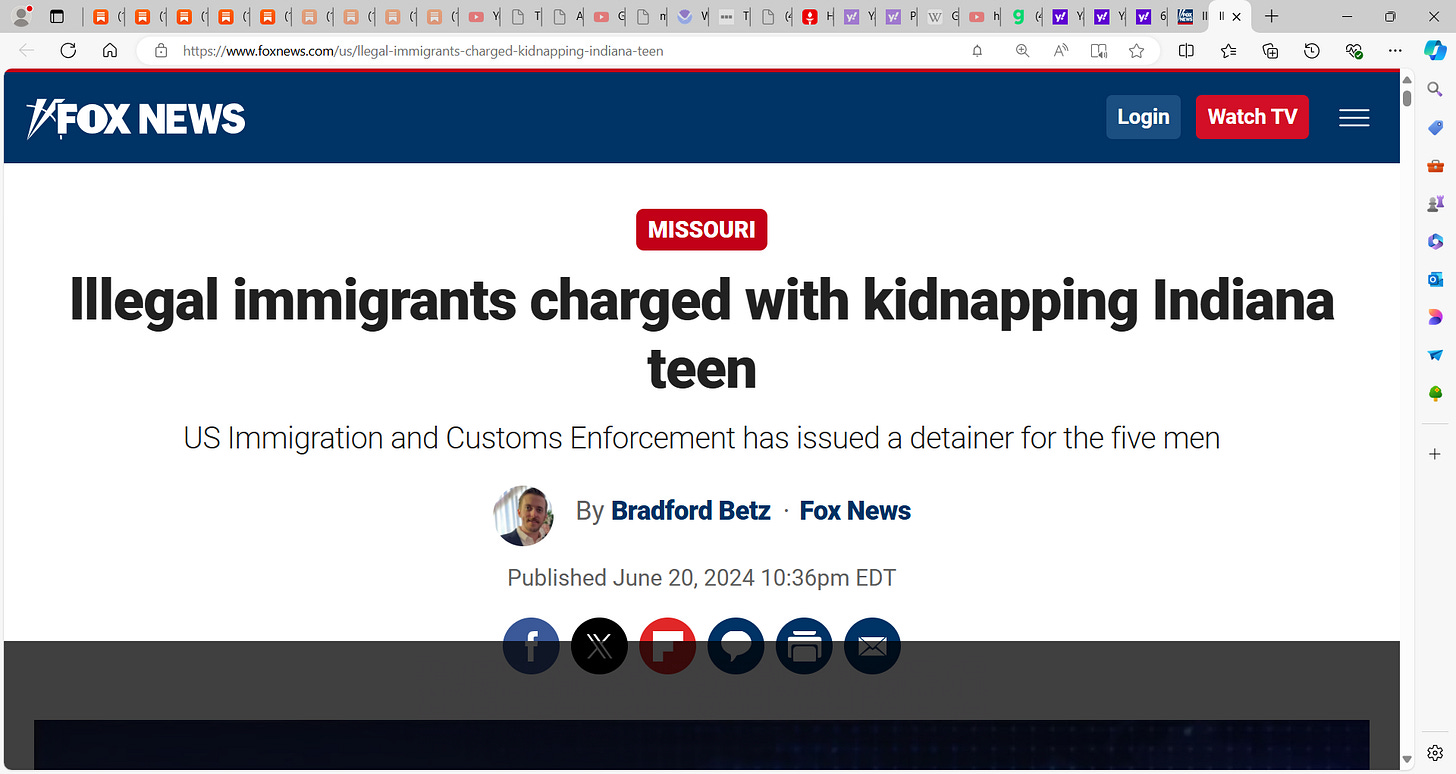The height and width of the screenshot is (774, 1456).
Task: Open the Edge profile avatar
Action: coord(20,16)
